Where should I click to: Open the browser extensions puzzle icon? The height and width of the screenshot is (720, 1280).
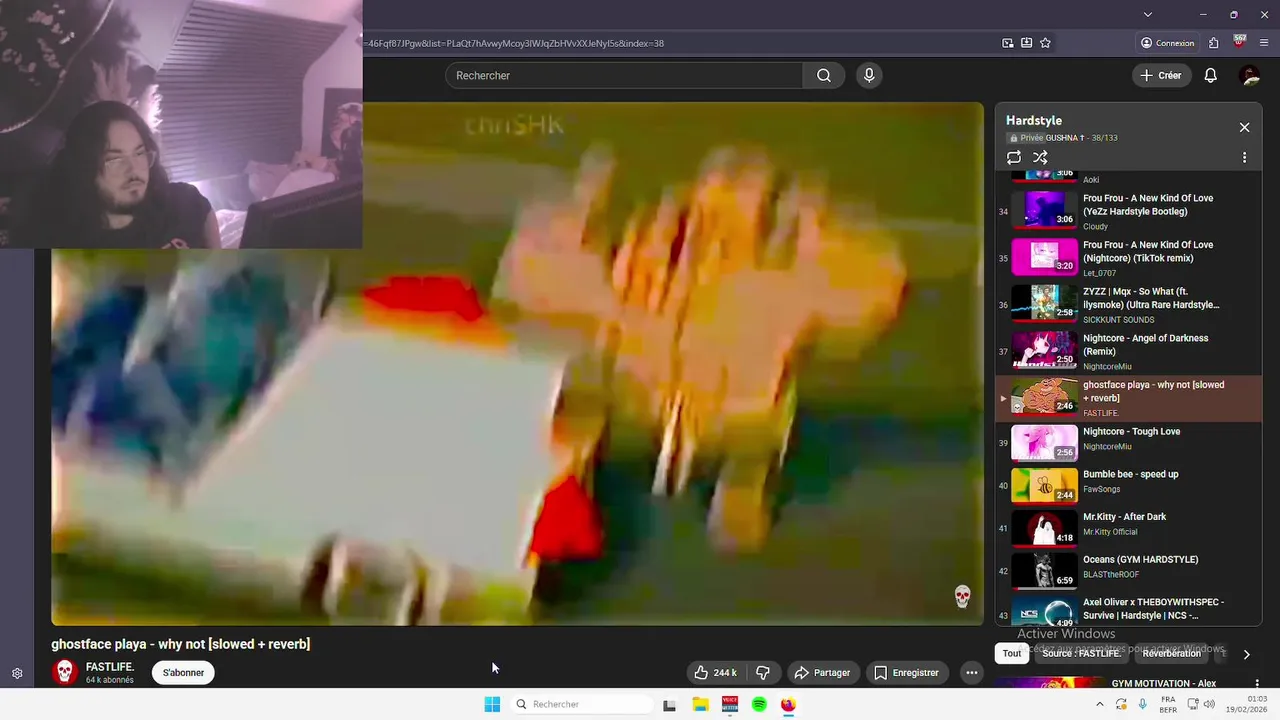(x=1213, y=43)
